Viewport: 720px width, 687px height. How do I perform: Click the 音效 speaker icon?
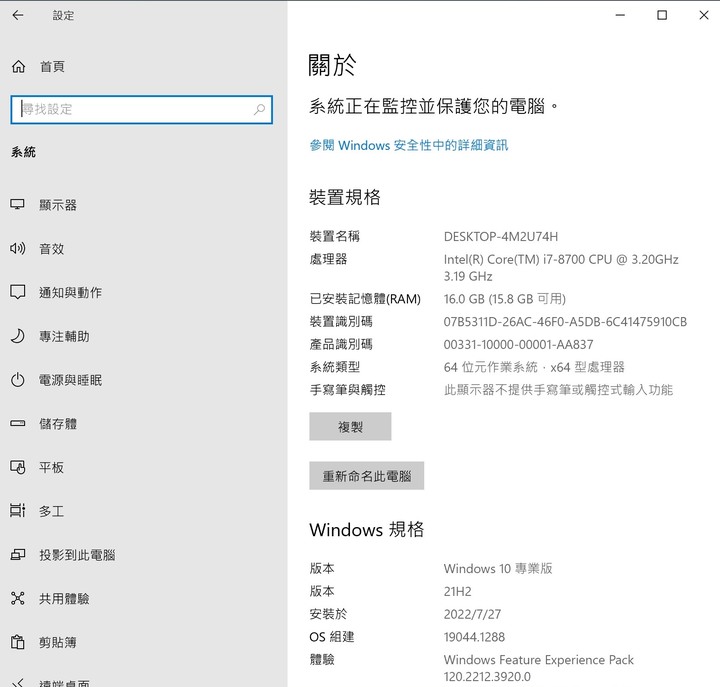(x=17, y=248)
